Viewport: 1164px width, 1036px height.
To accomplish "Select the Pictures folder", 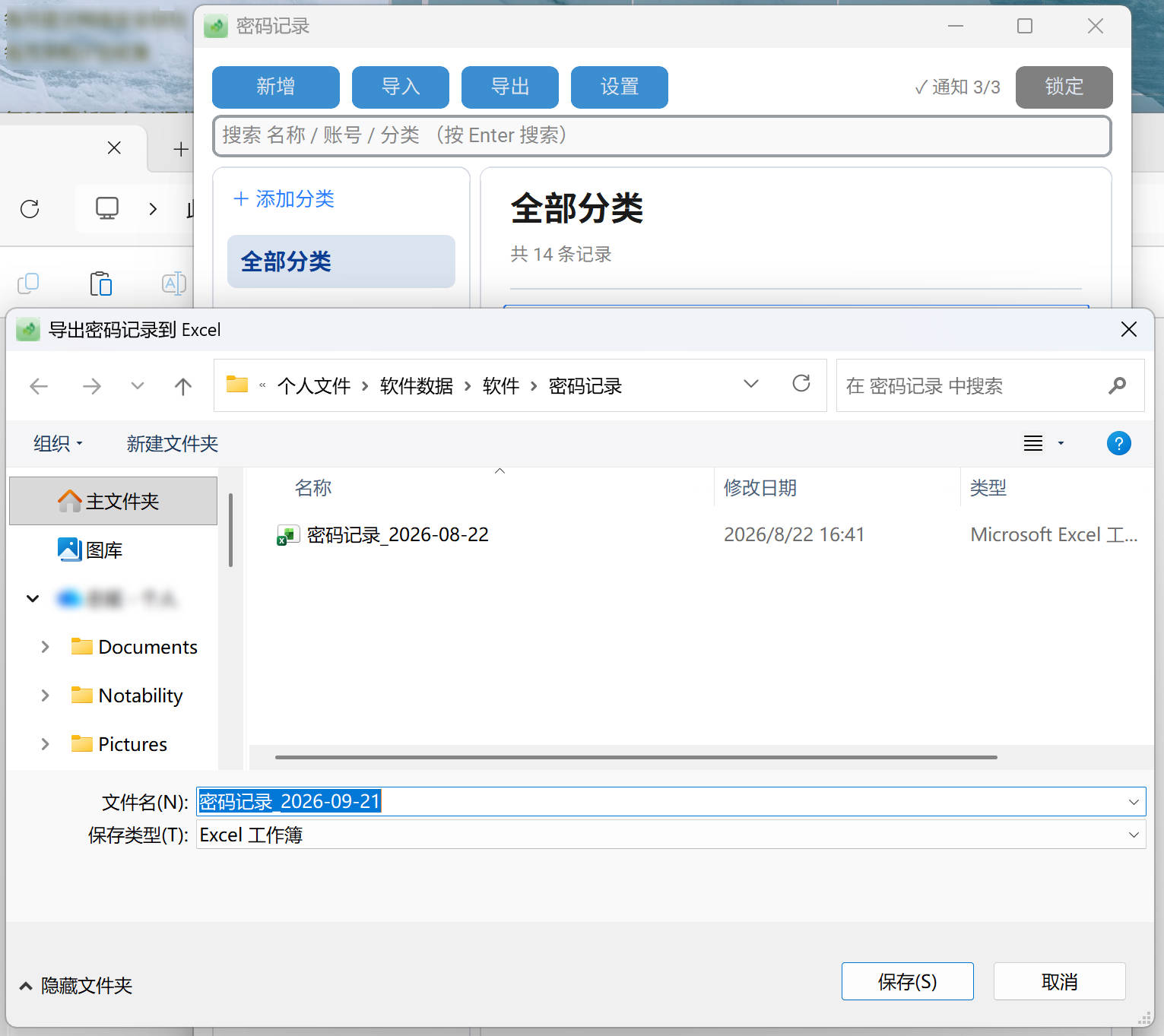I will 119,744.
